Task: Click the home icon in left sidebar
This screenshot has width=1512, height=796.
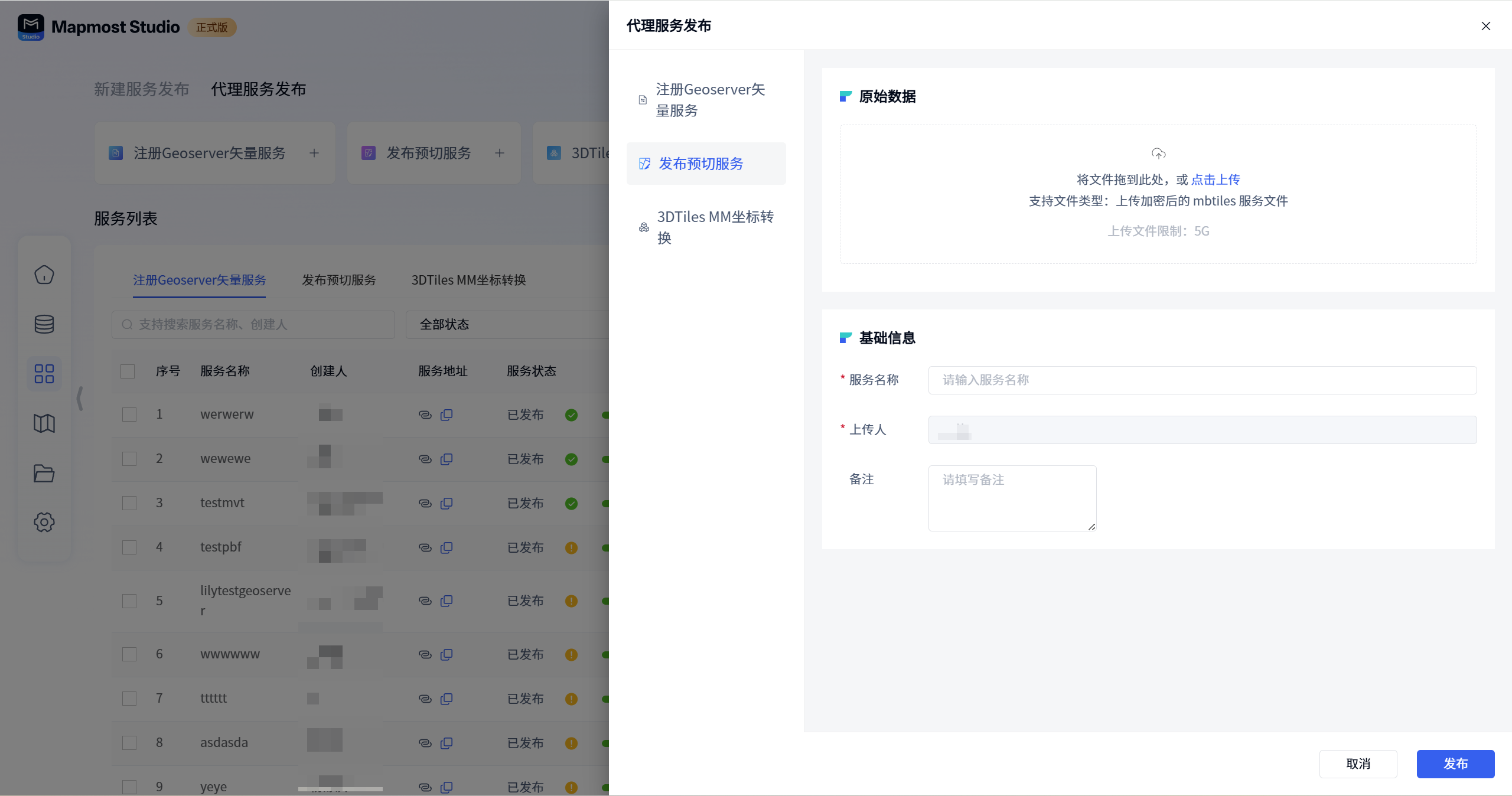Action: [44, 275]
